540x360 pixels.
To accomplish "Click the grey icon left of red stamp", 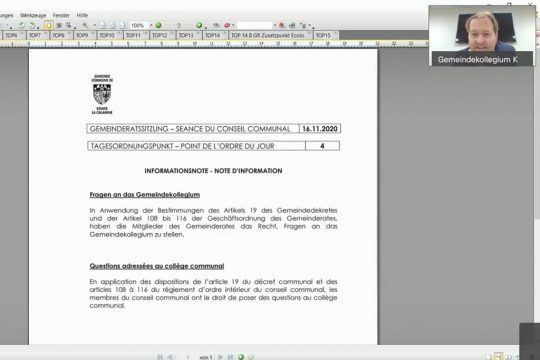I will [x=216, y=25].
